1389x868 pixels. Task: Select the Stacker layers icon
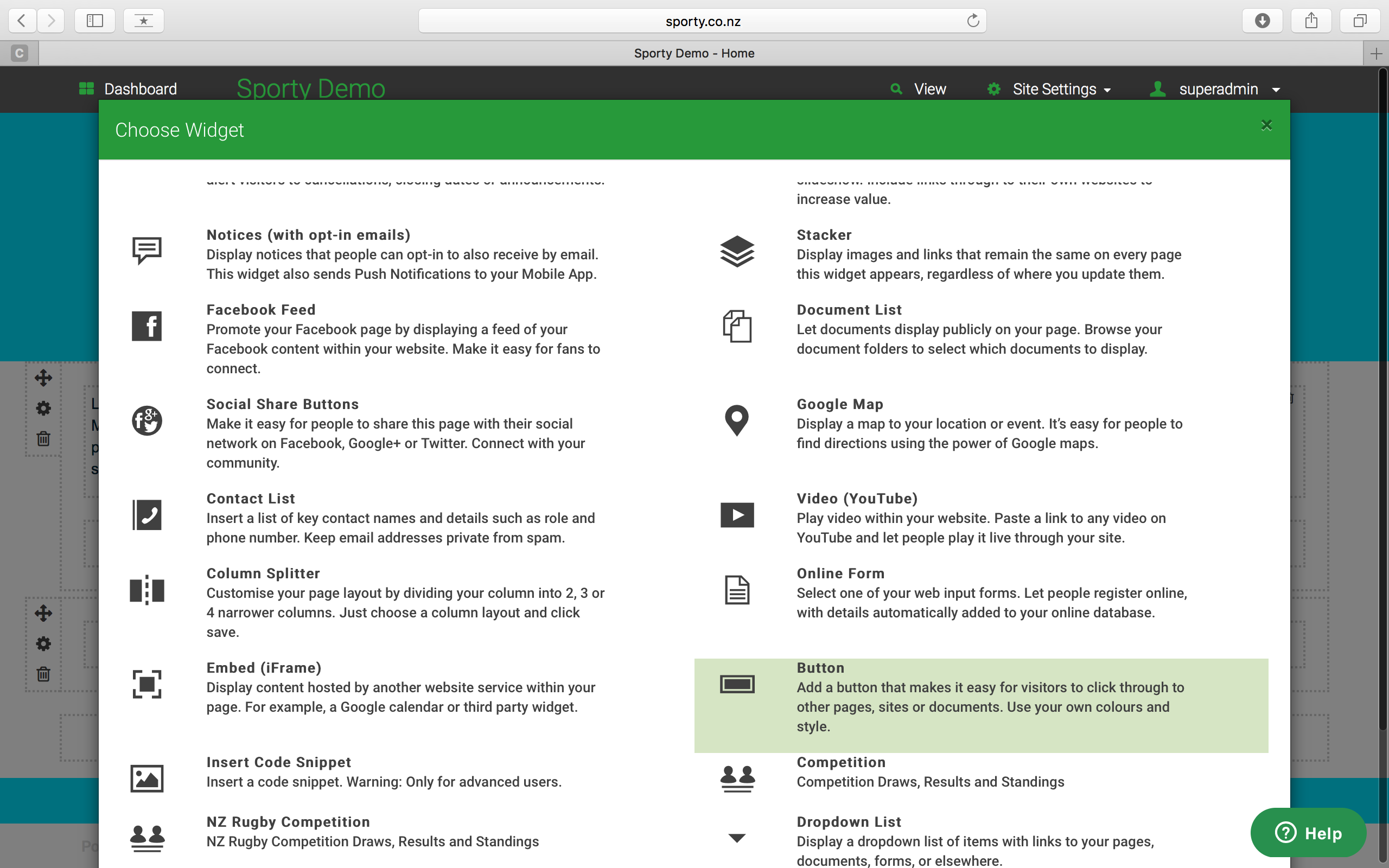point(737,251)
